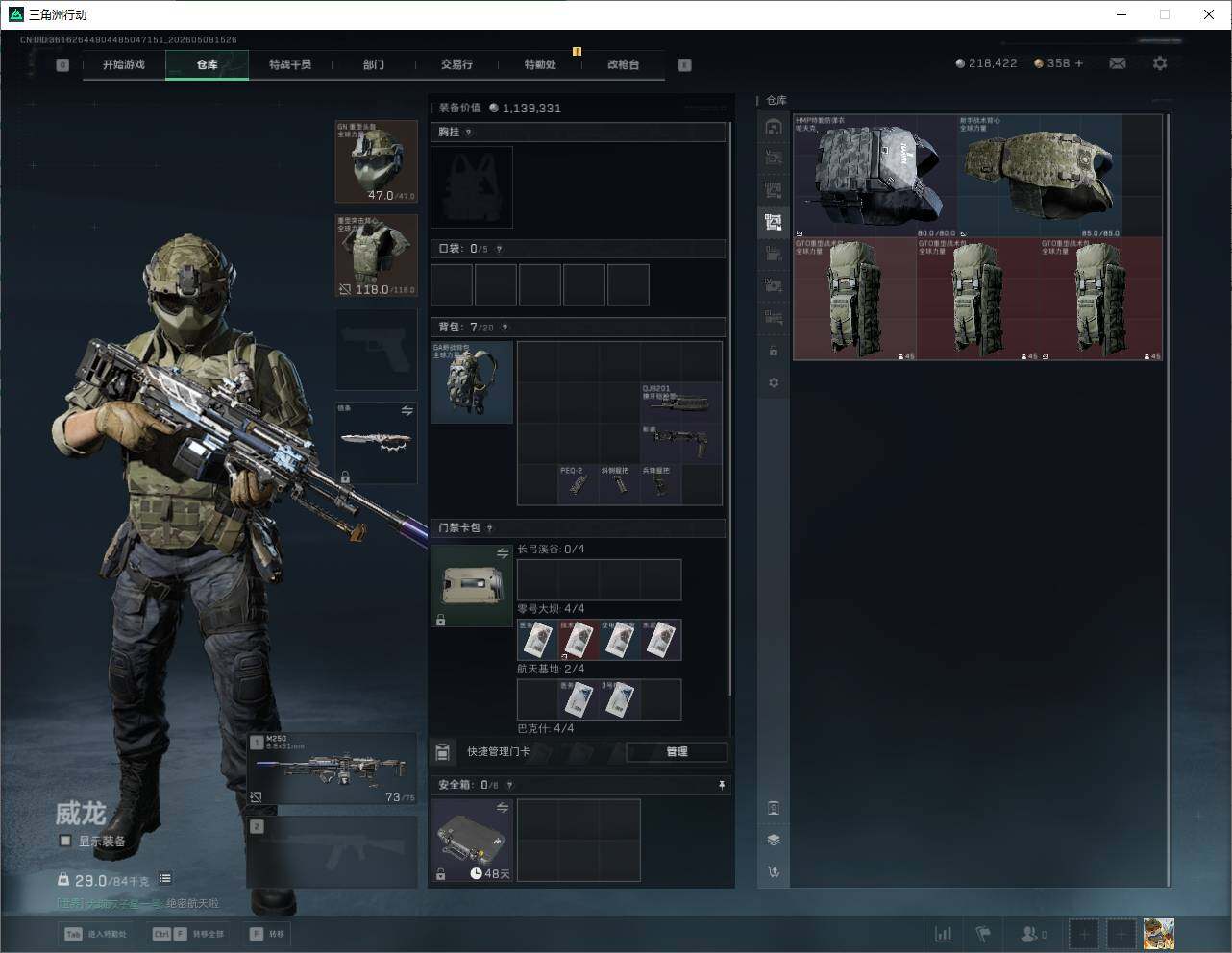Open the help icon next to 胸挂
The width and height of the screenshot is (1232, 953).
click(x=469, y=133)
